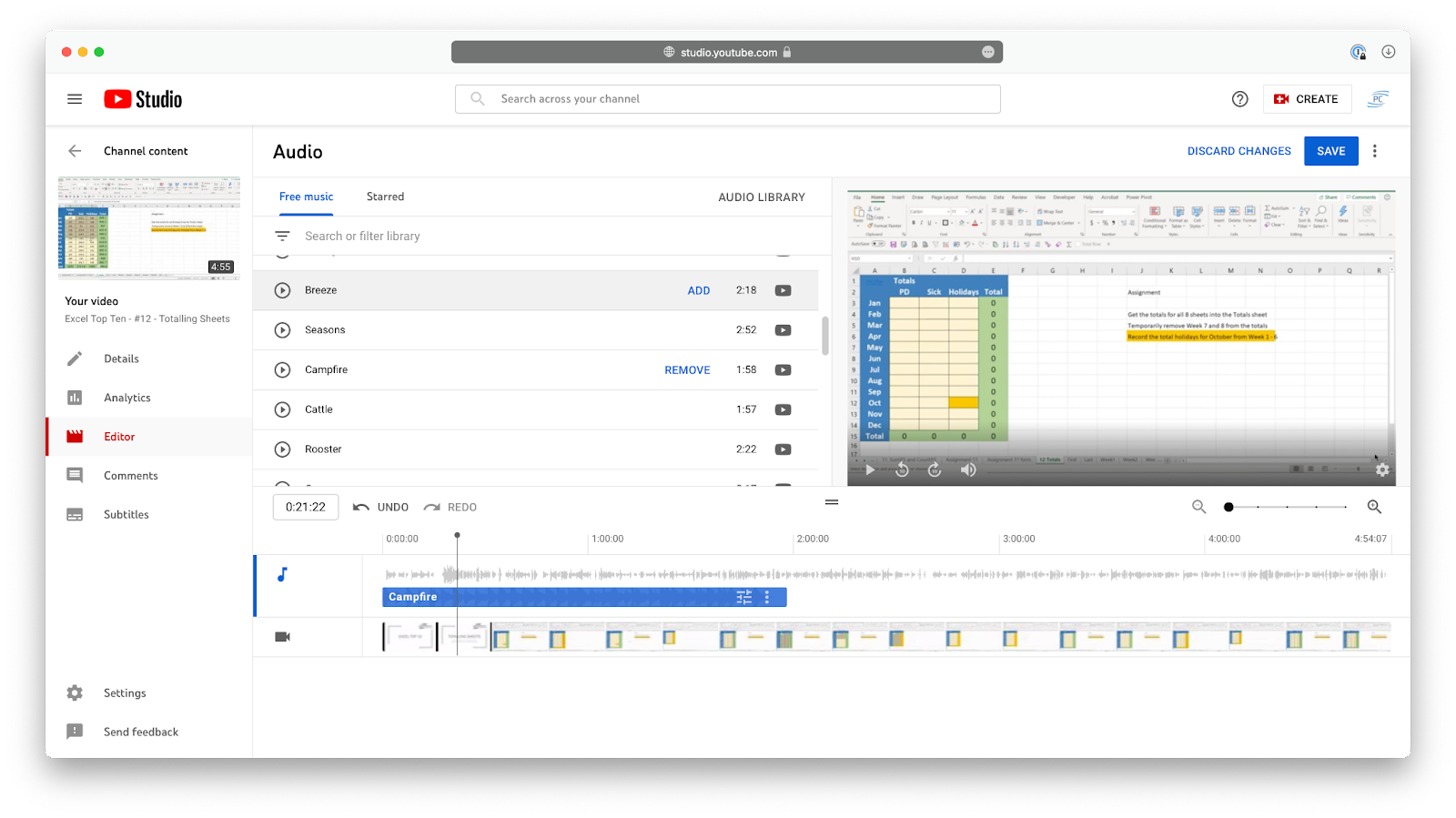Viewport: 1456px width, 818px height.
Task: Open the channel account avatar
Action: (1378, 99)
